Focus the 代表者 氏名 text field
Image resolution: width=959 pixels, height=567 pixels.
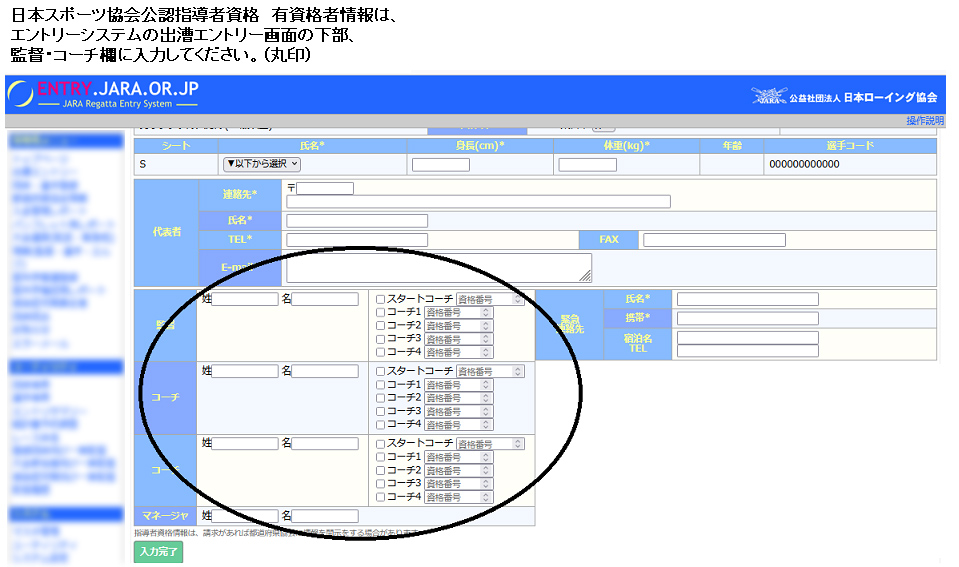click(356, 221)
